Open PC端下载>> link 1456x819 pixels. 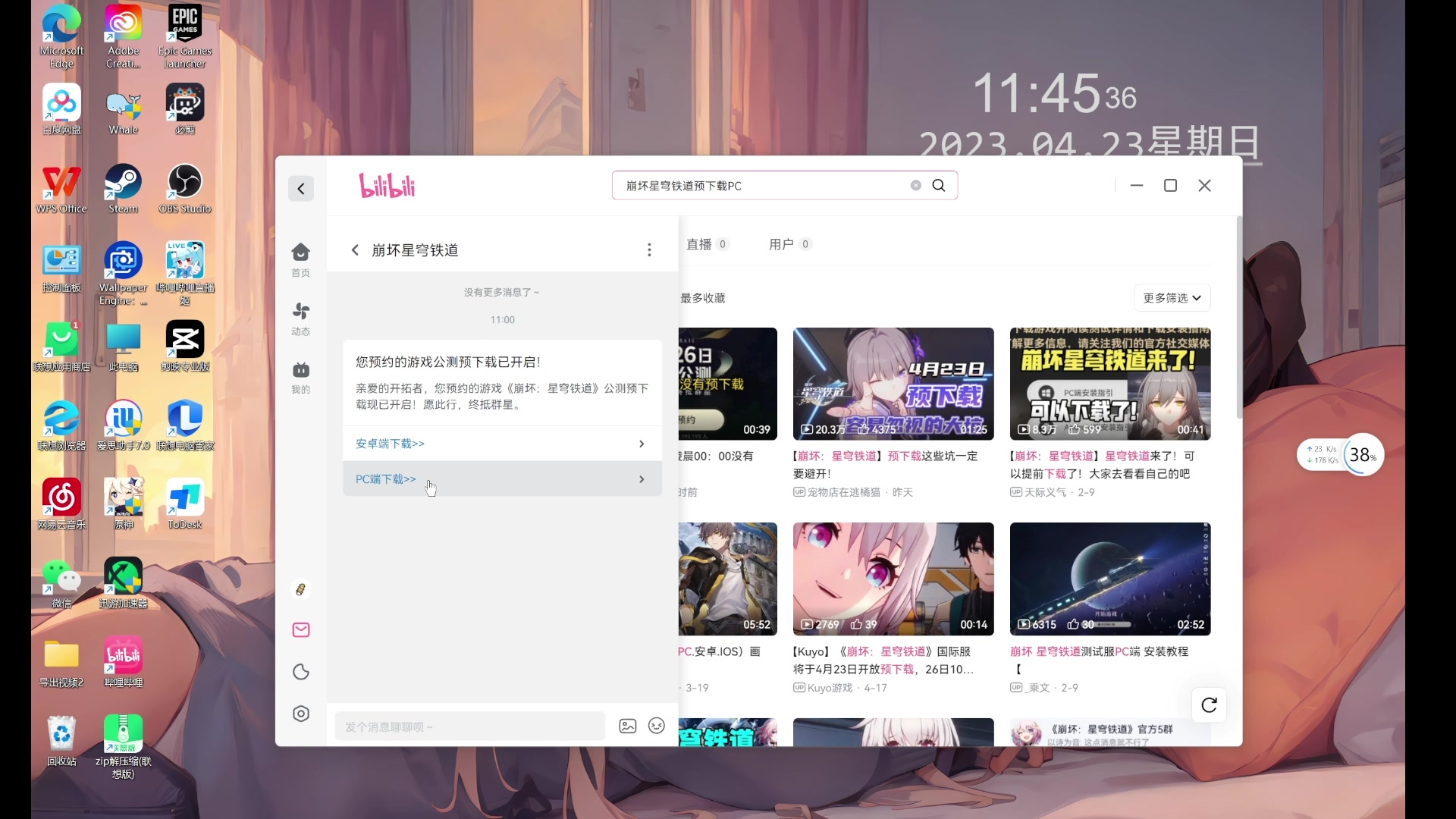click(386, 479)
